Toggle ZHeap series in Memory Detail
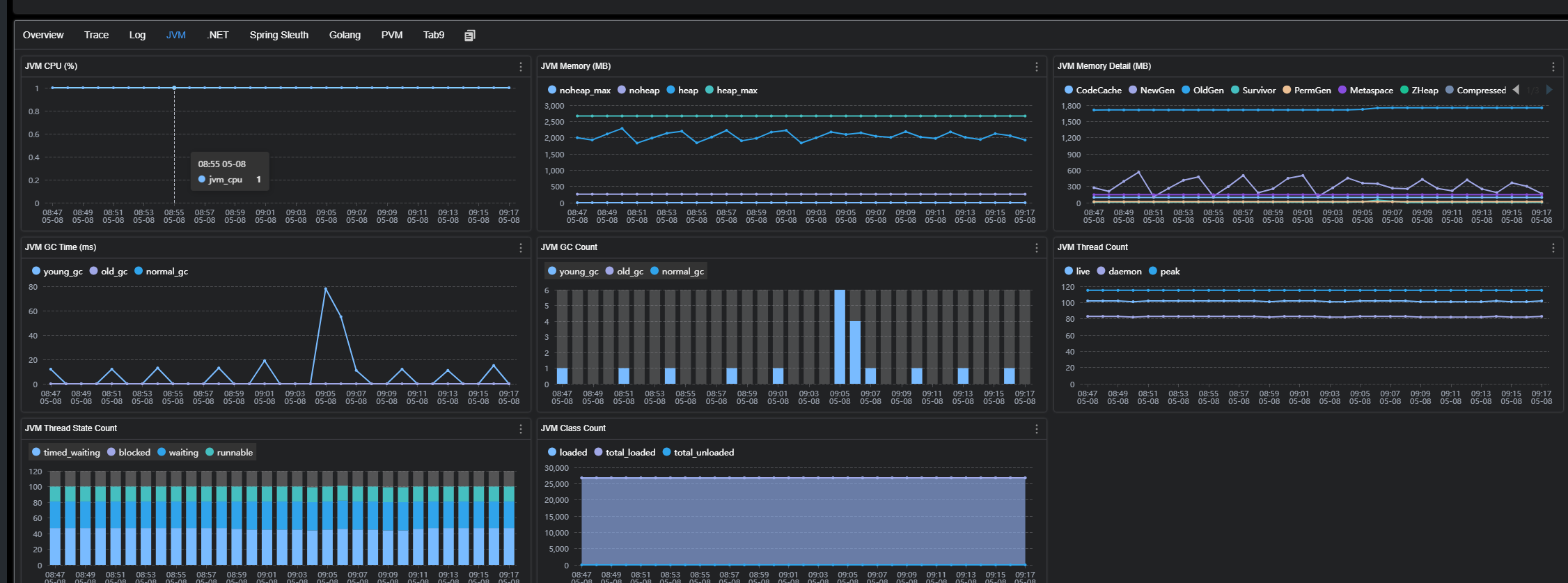Viewport: 1568px width, 583px height. tap(1419, 91)
